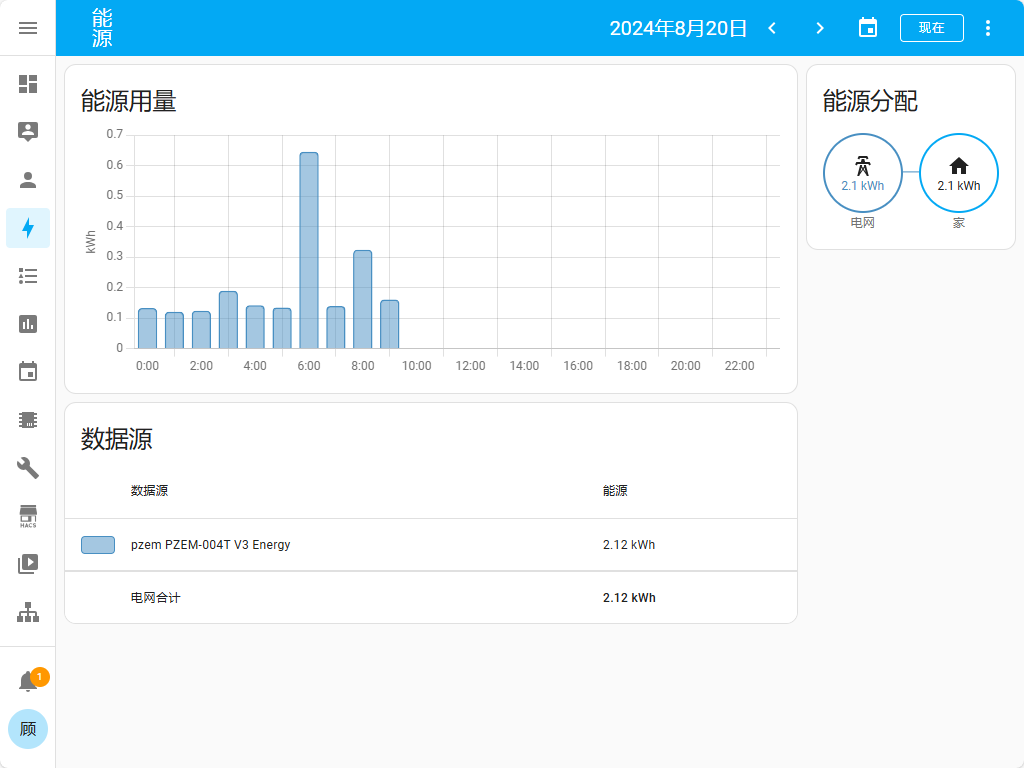
Task: Open the notifications bell
Action: [29, 682]
